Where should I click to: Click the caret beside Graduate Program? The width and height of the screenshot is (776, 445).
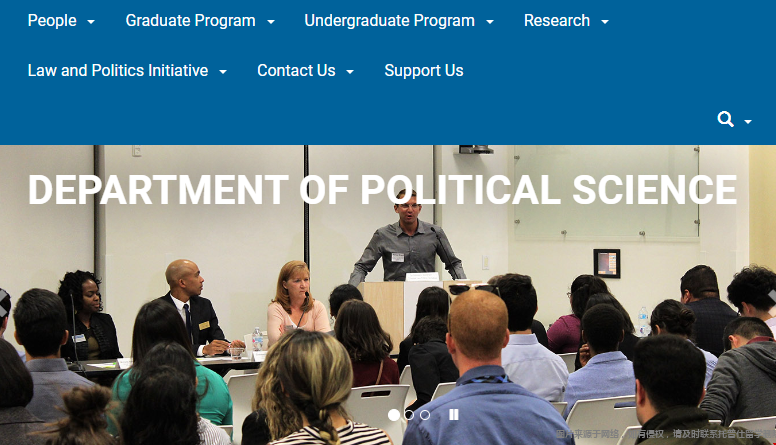click(x=271, y=22)
